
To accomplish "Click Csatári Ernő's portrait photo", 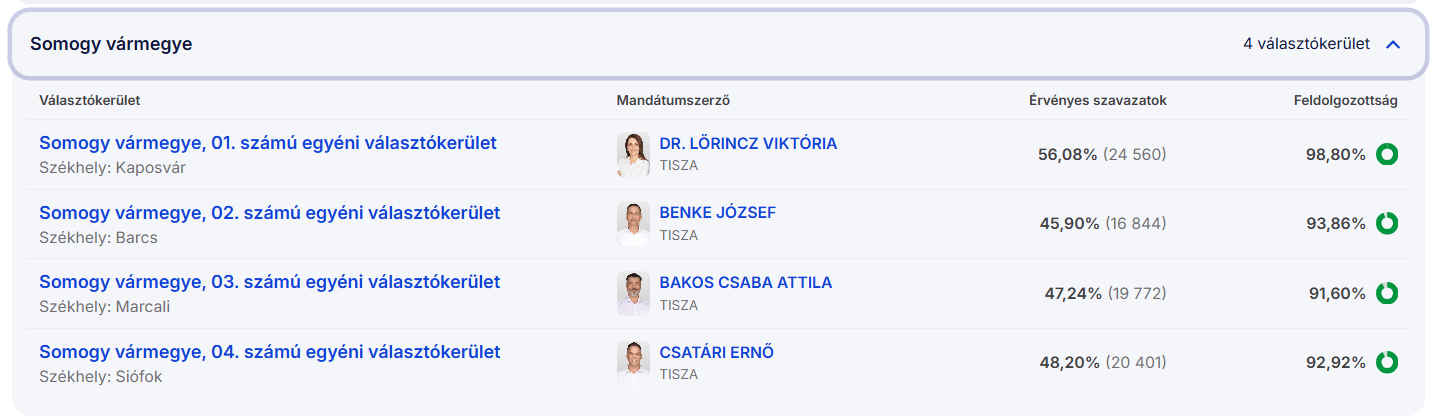I will (633, 363).
